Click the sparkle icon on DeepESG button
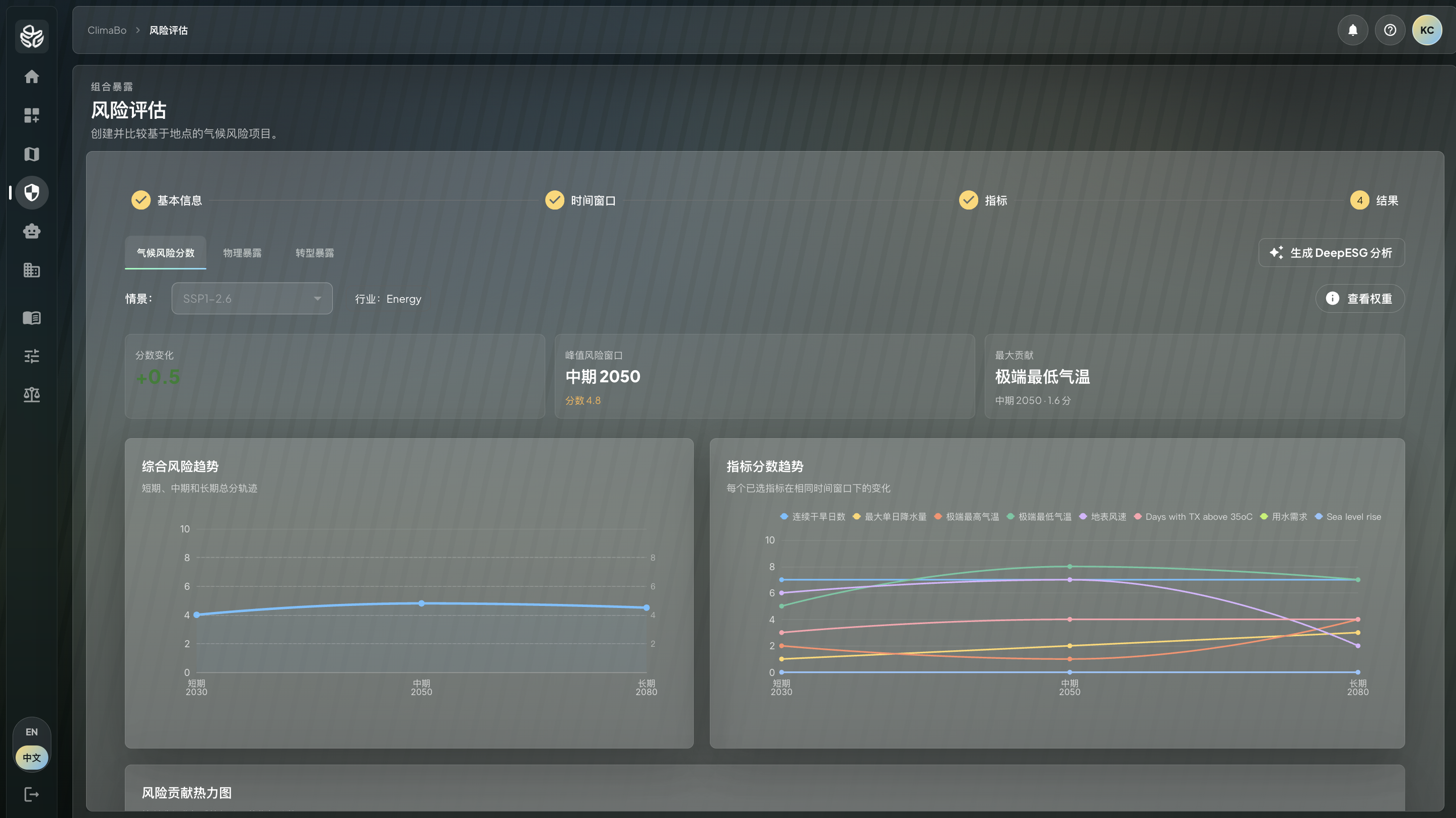 pyautogui.click(x=1276, y=253)
